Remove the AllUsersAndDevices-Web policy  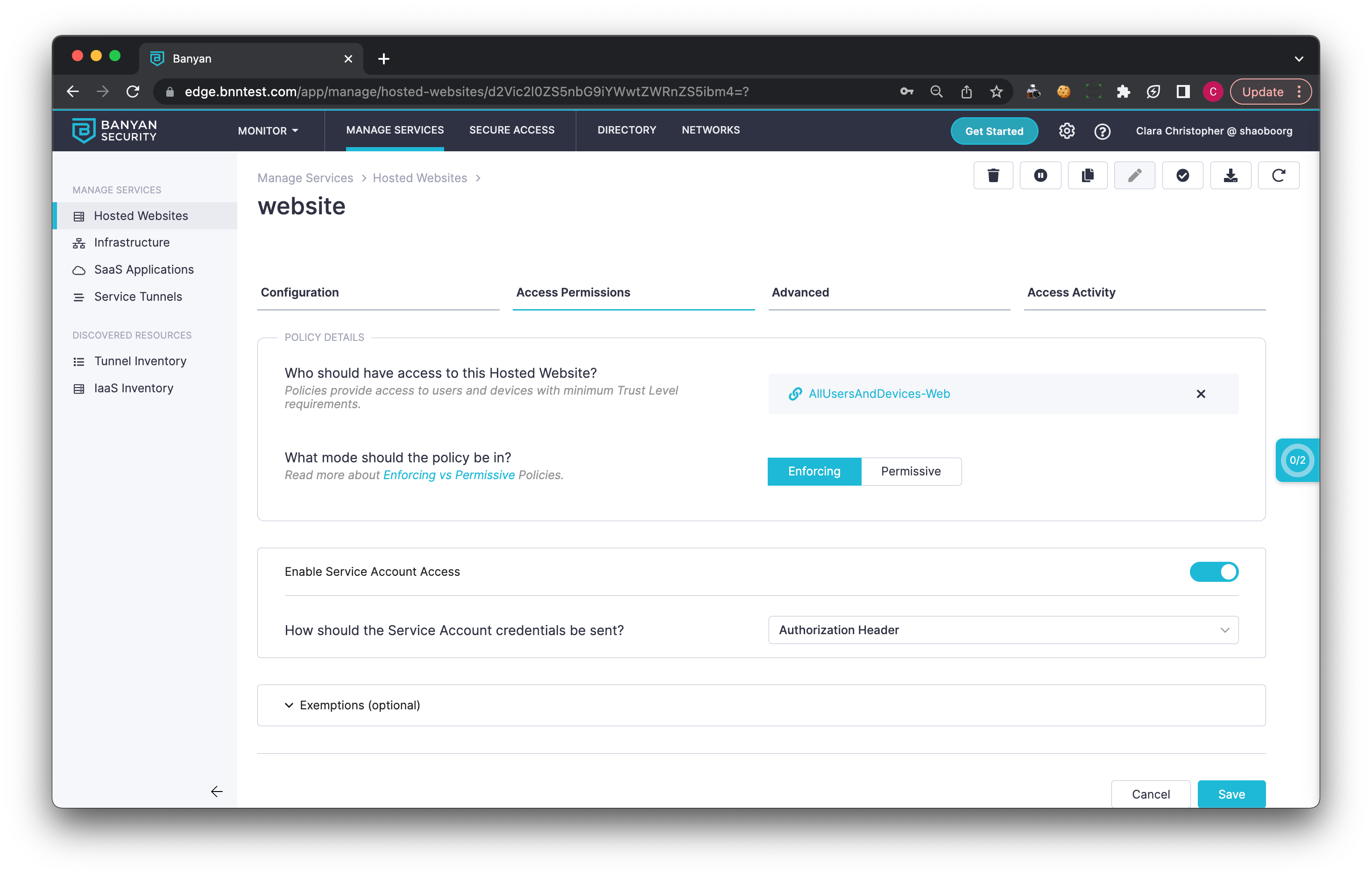[x=1201, y=394]
